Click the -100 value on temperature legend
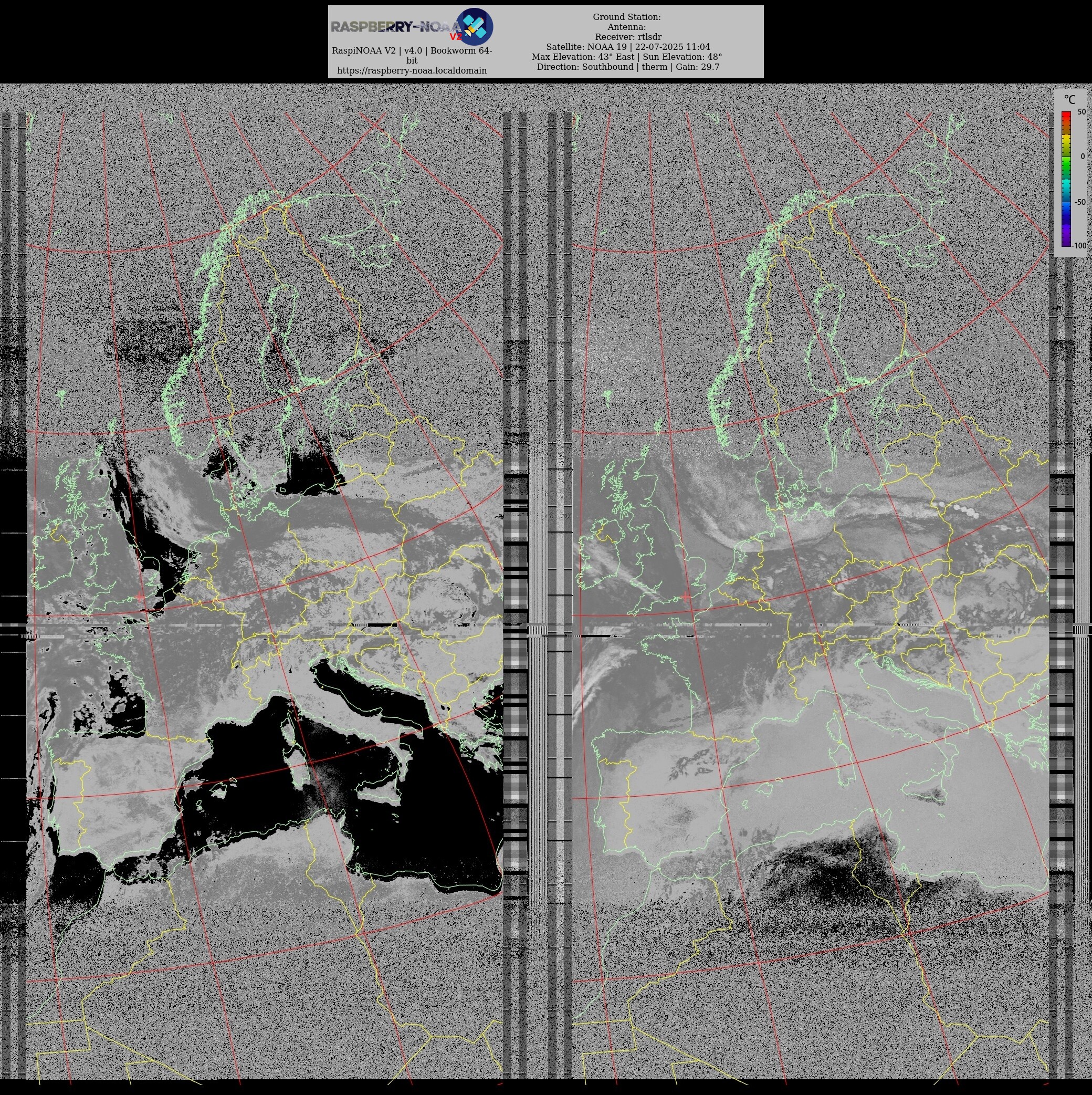The width and height of the screenshot is (1092, 1095). [x=1079, y=245]
